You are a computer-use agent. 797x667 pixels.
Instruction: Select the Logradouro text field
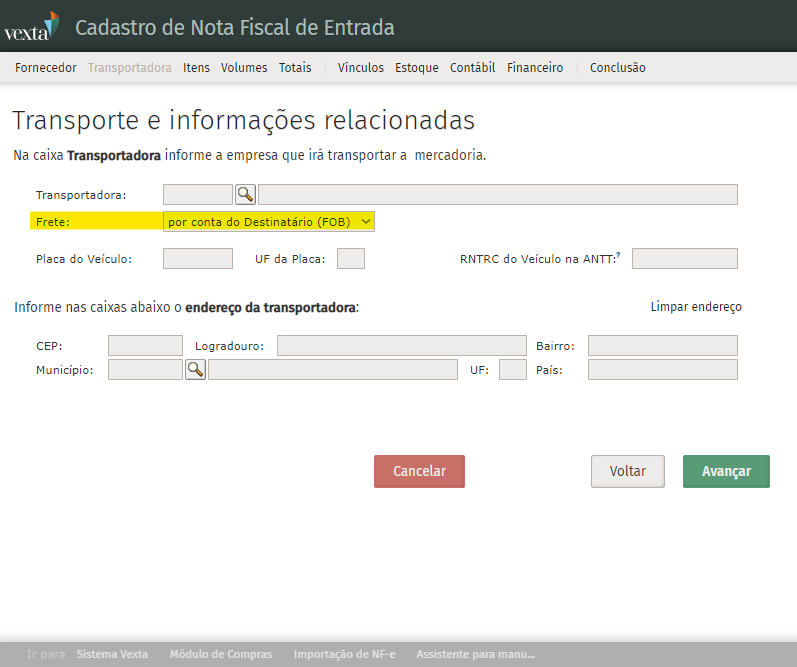point(401,346)
